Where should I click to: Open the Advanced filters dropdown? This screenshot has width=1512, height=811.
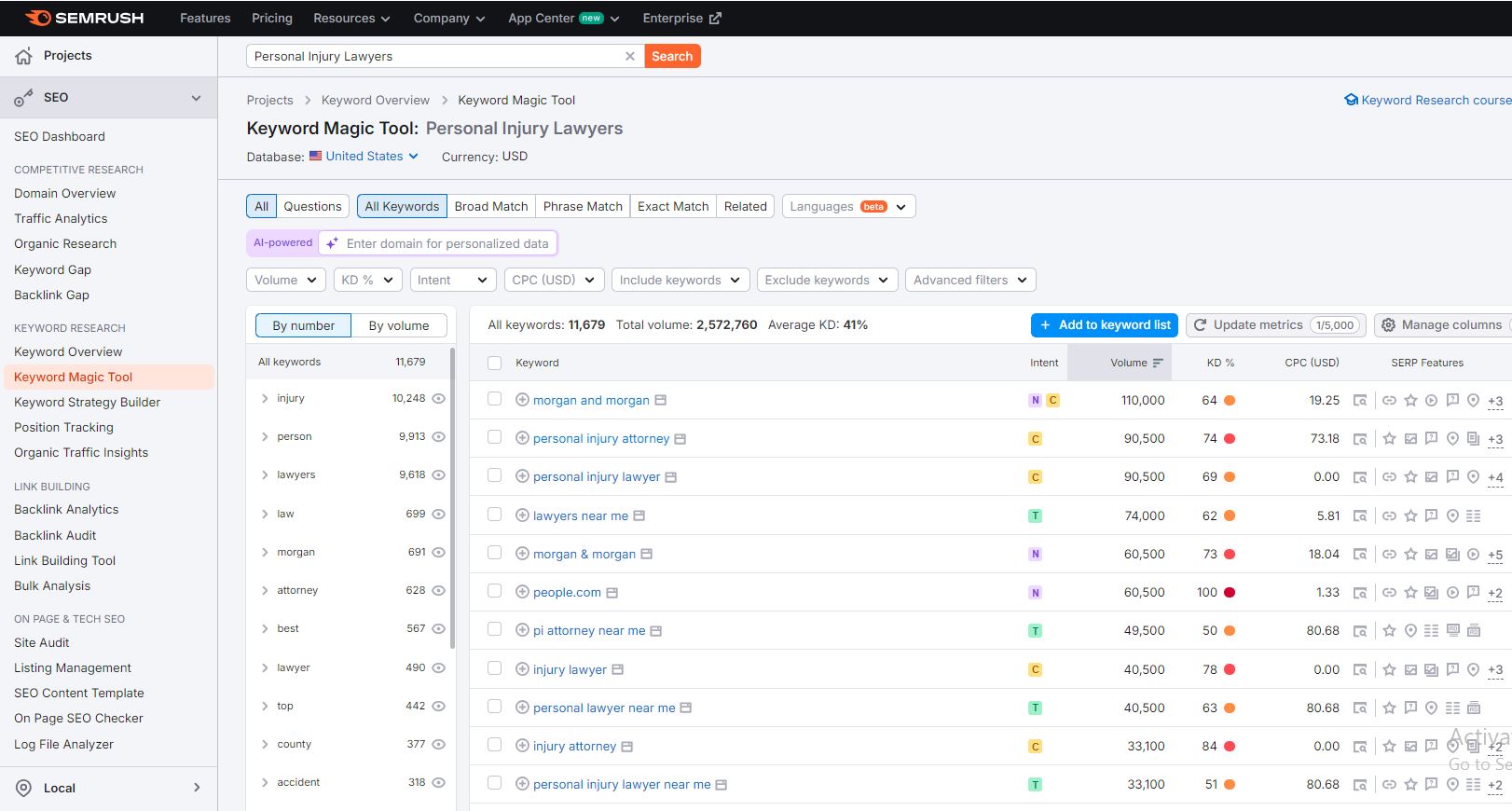tap(970, 280)
